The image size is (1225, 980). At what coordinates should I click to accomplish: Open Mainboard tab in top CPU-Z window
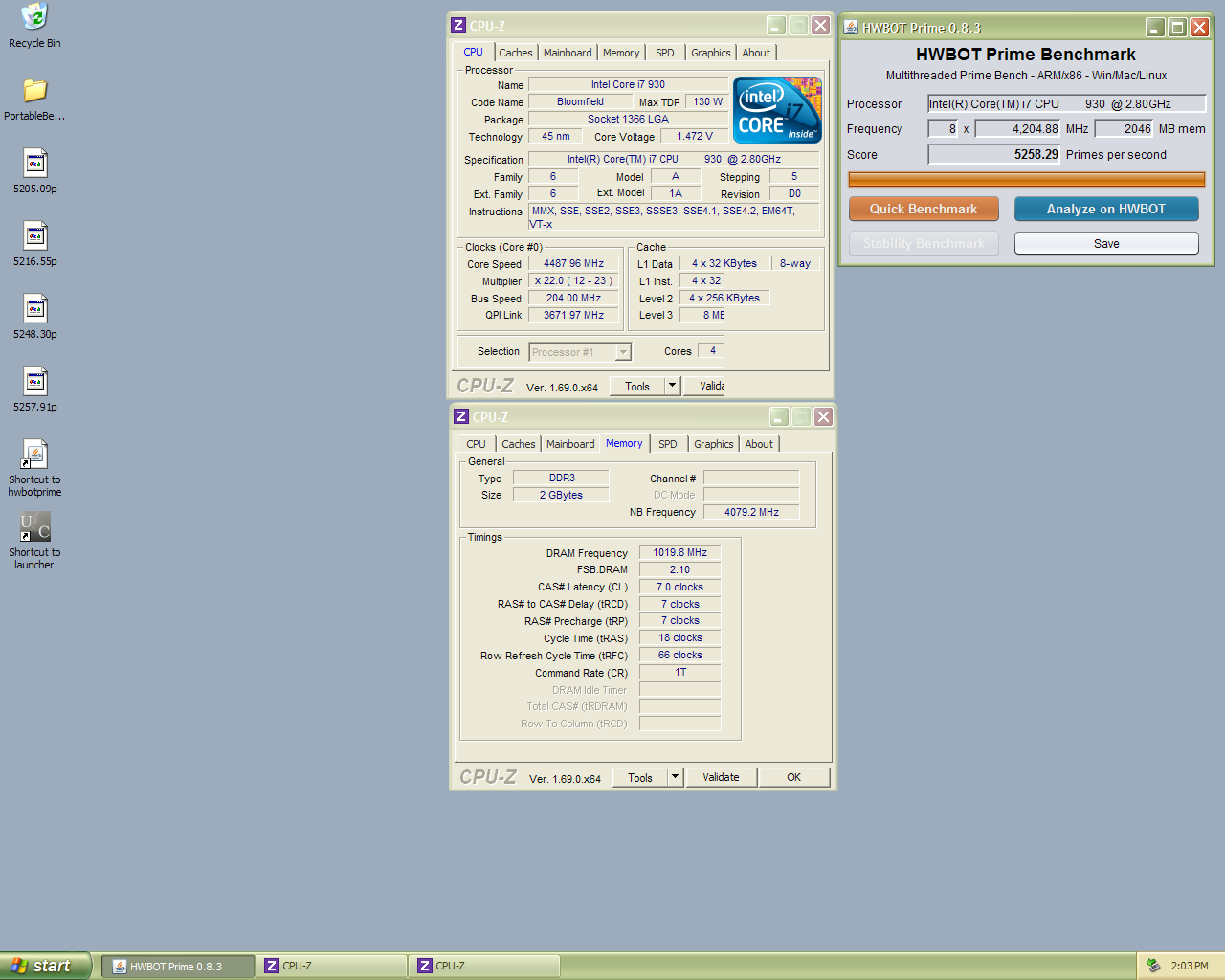tap(568, 53)
